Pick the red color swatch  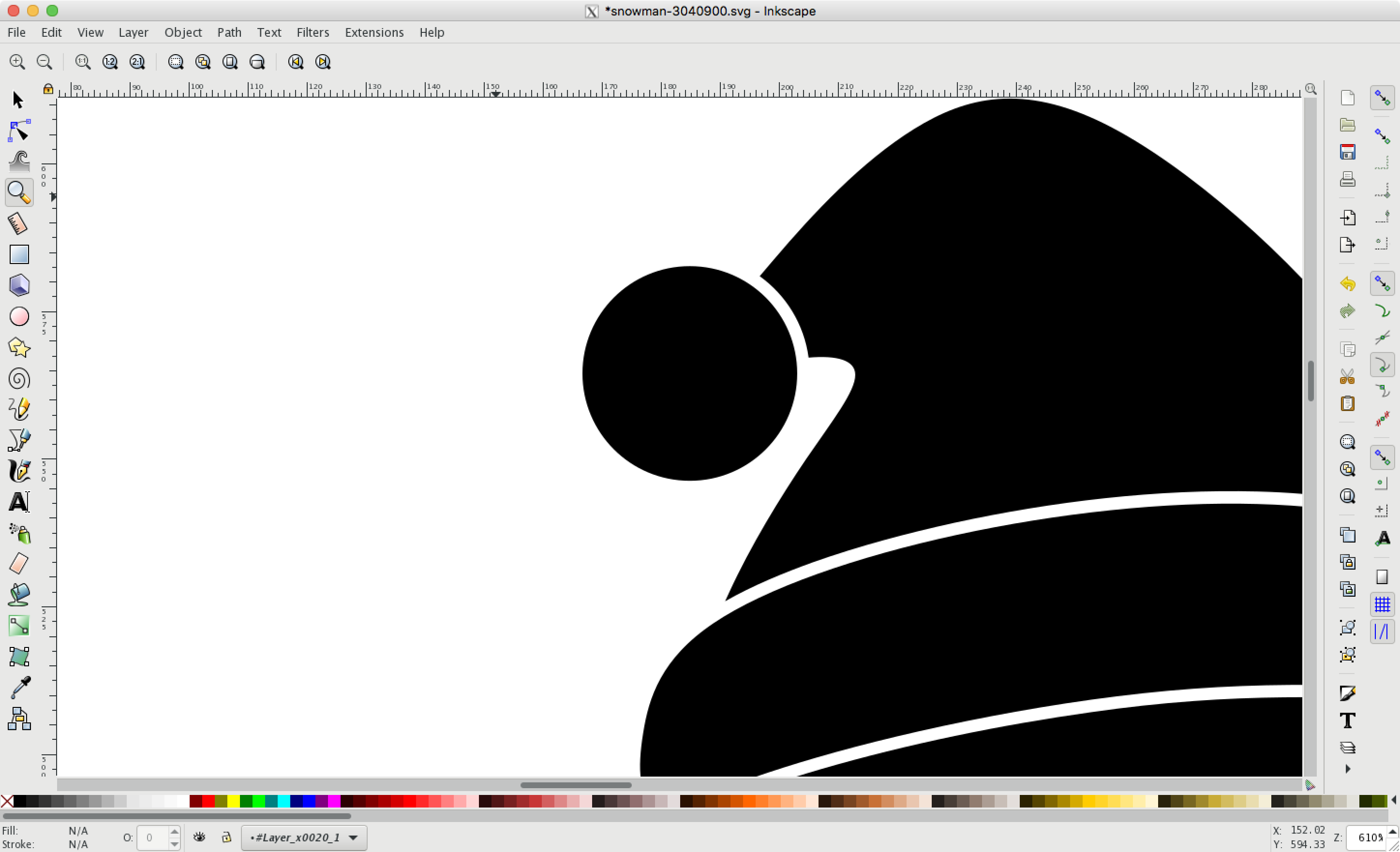coord(208,801)
